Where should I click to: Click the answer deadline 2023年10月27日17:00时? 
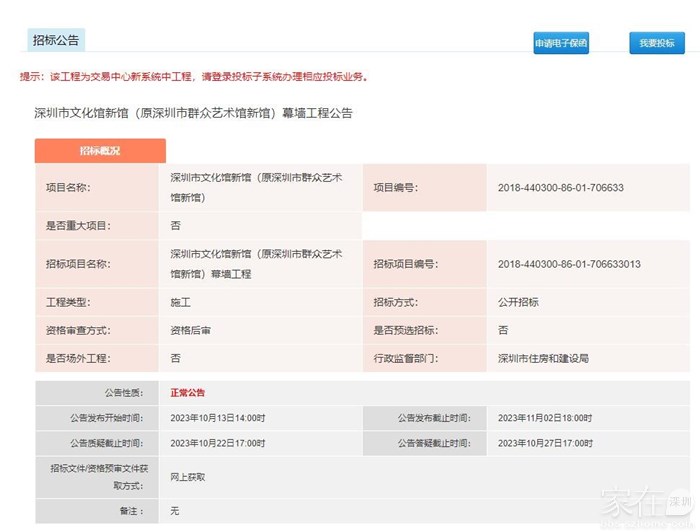pos(544,443)
